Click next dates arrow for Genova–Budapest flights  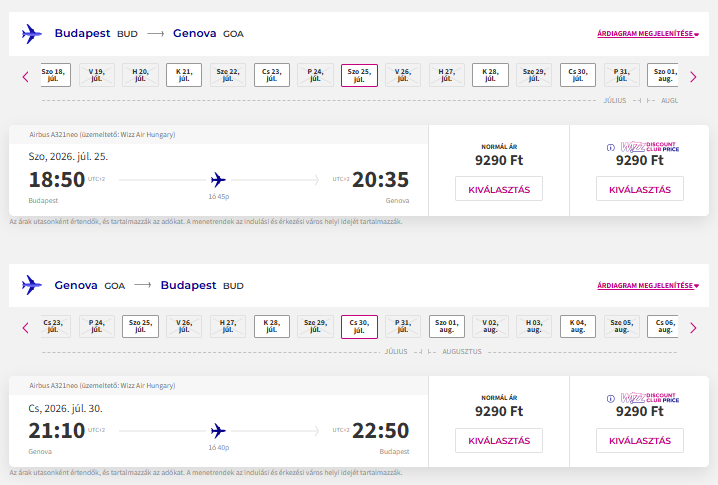point(693,328)
